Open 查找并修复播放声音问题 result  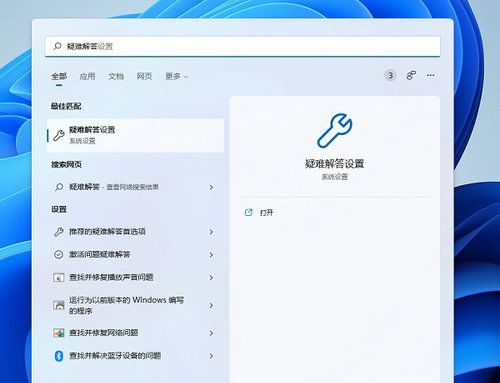point(135,277)
